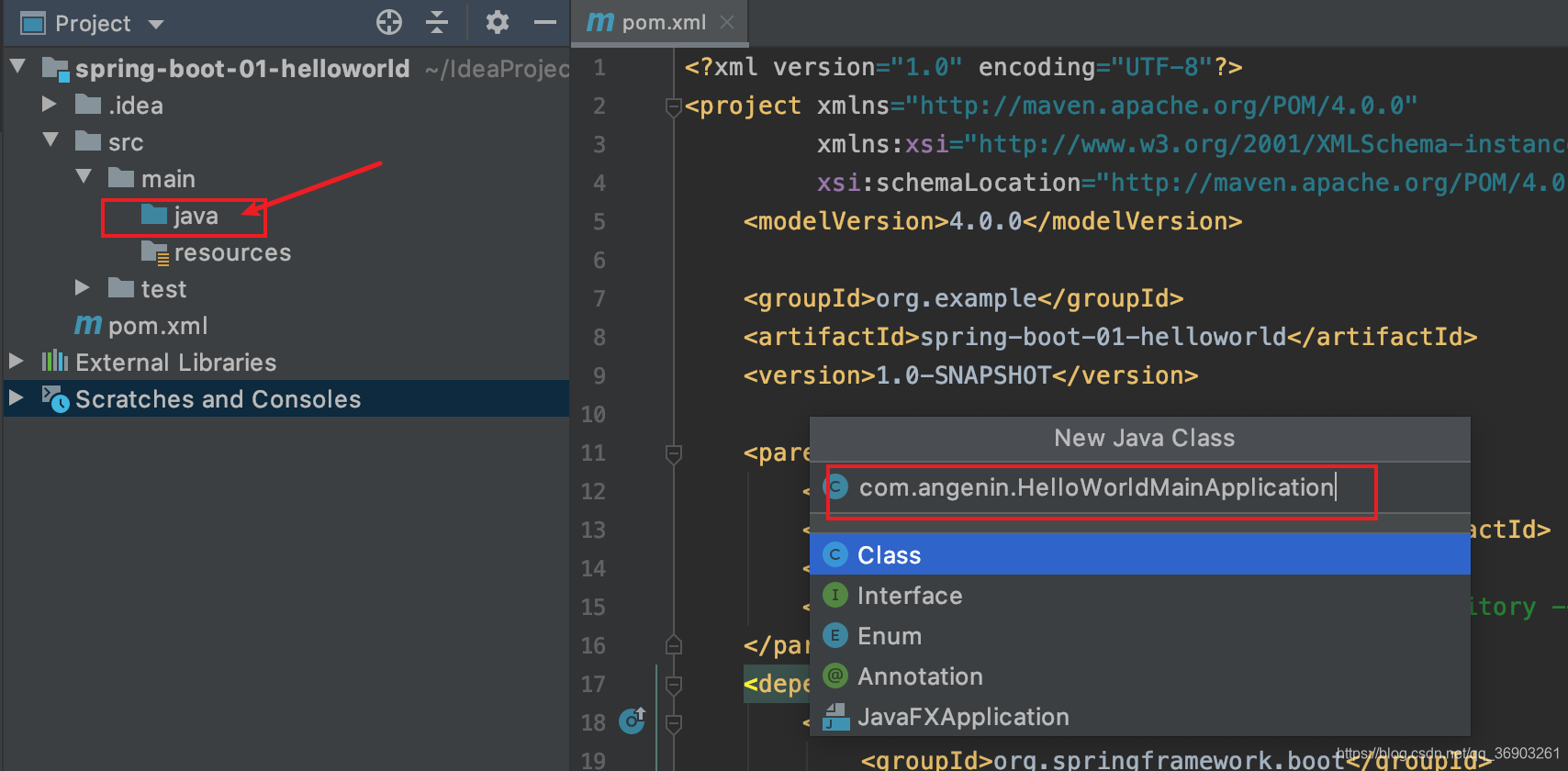
Task: Collapse the src folder
Action: 50,140
